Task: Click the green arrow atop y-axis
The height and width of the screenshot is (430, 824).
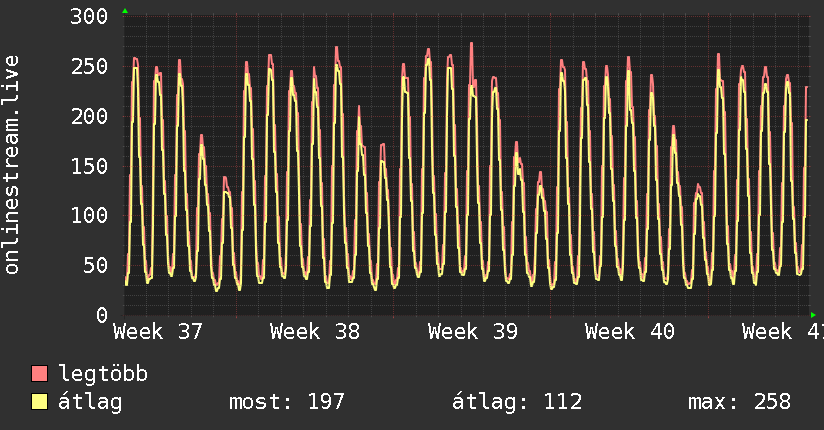Action: point(125,11)
